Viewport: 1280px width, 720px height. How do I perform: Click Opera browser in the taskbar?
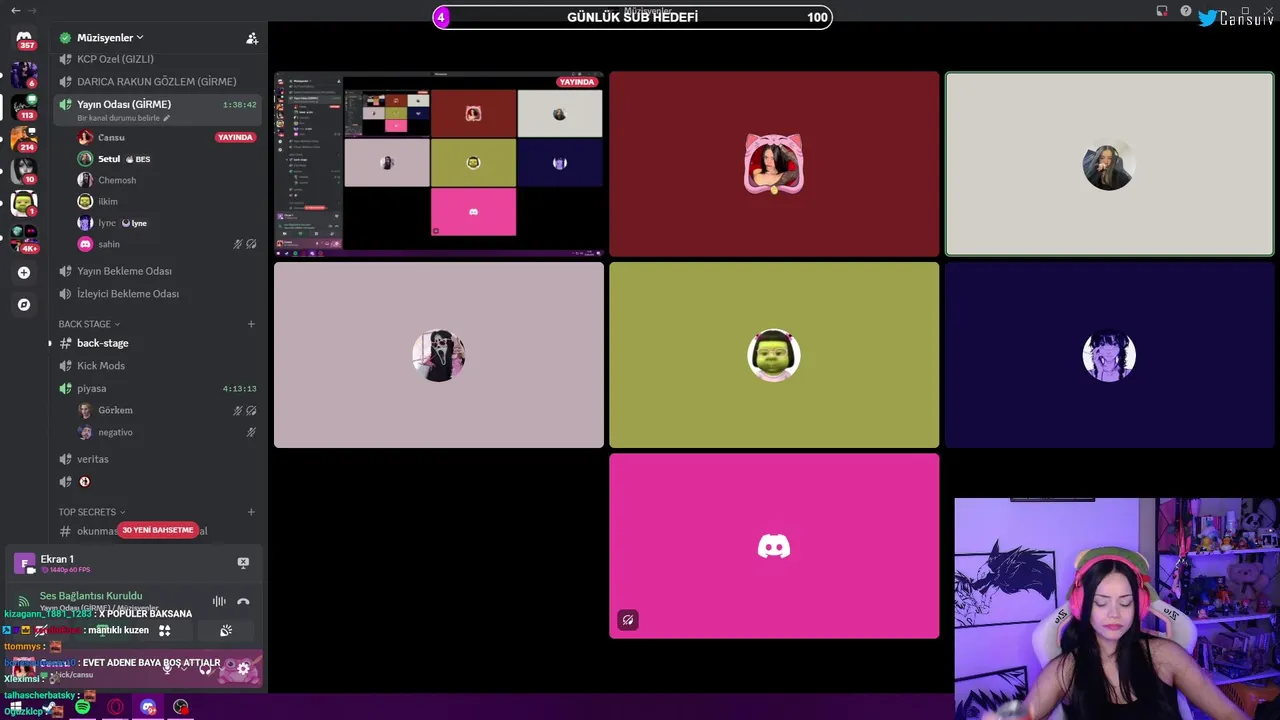(x=116, y=707)
